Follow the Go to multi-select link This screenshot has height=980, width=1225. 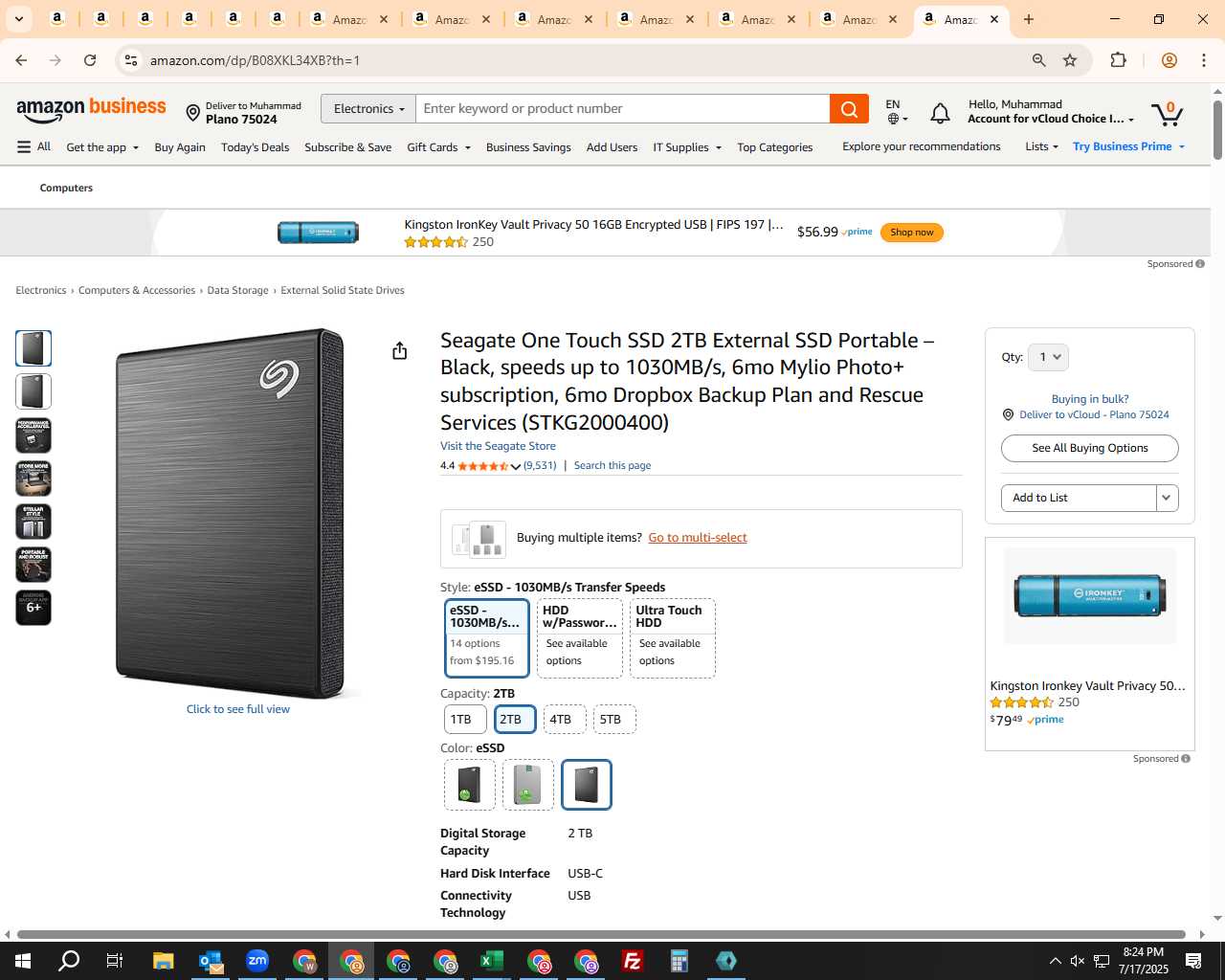coord(698,538)
